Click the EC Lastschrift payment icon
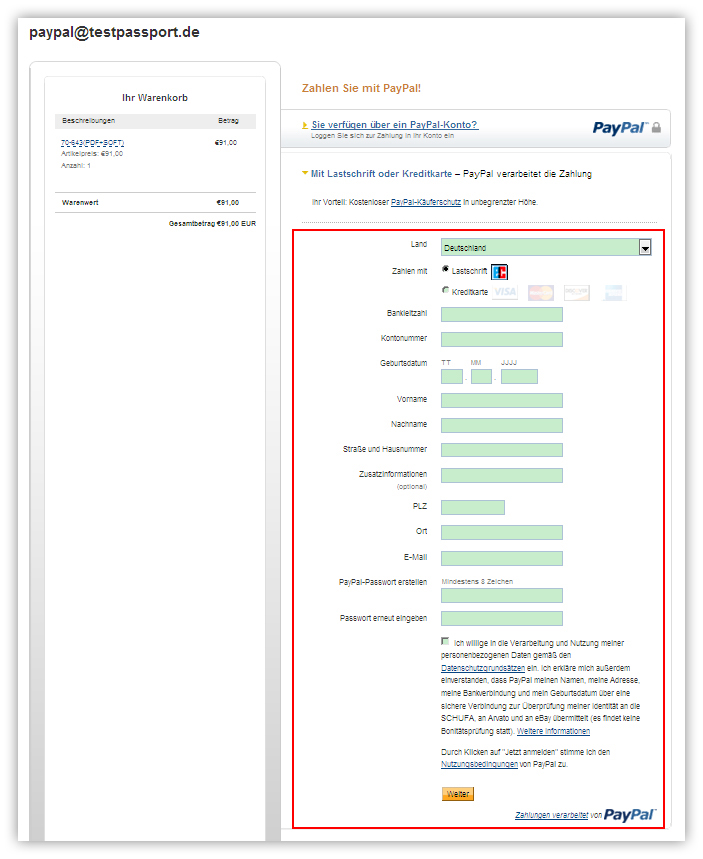 click(500, 271)
